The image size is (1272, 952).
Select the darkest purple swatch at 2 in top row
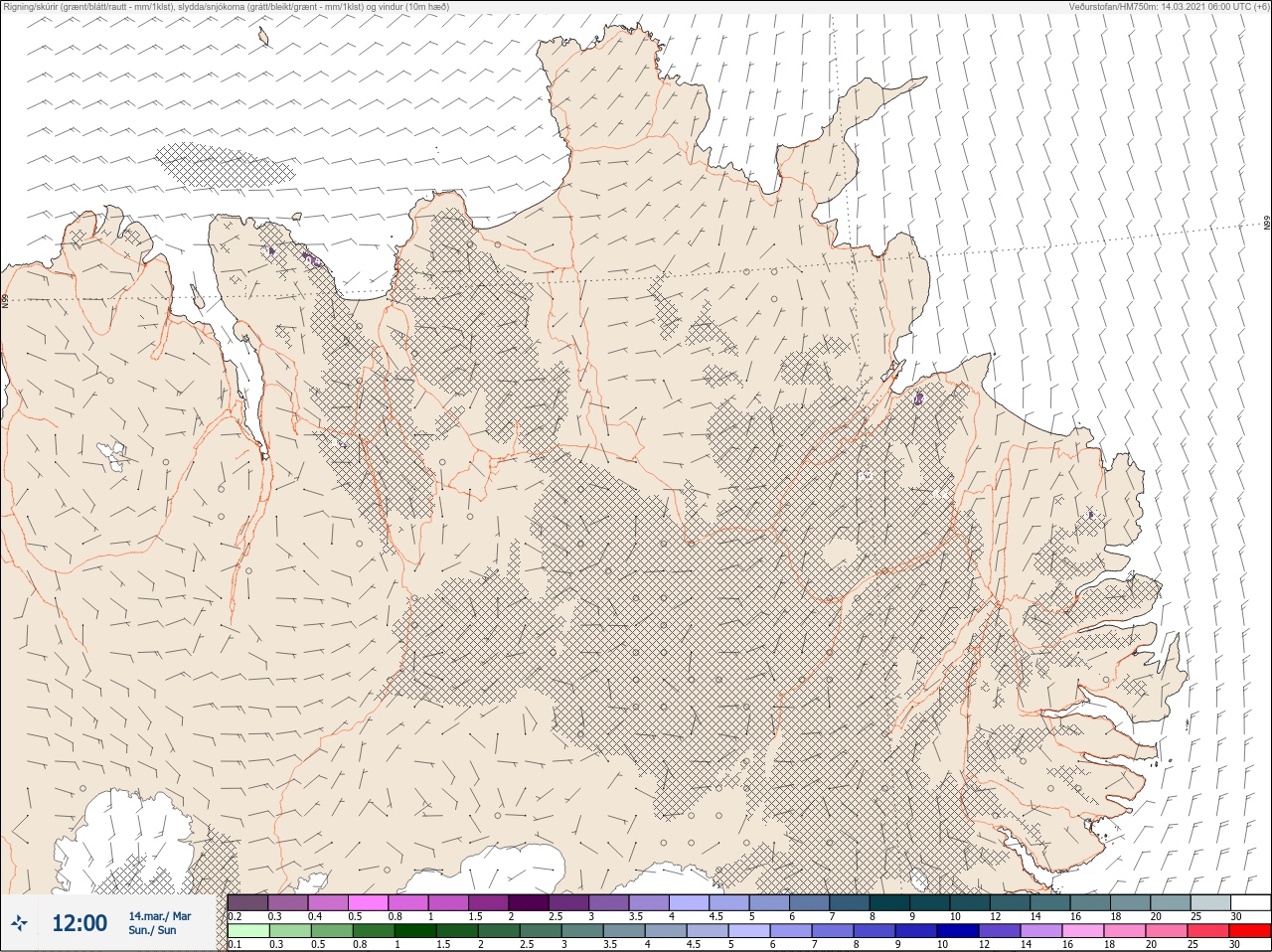coord(529,902)
